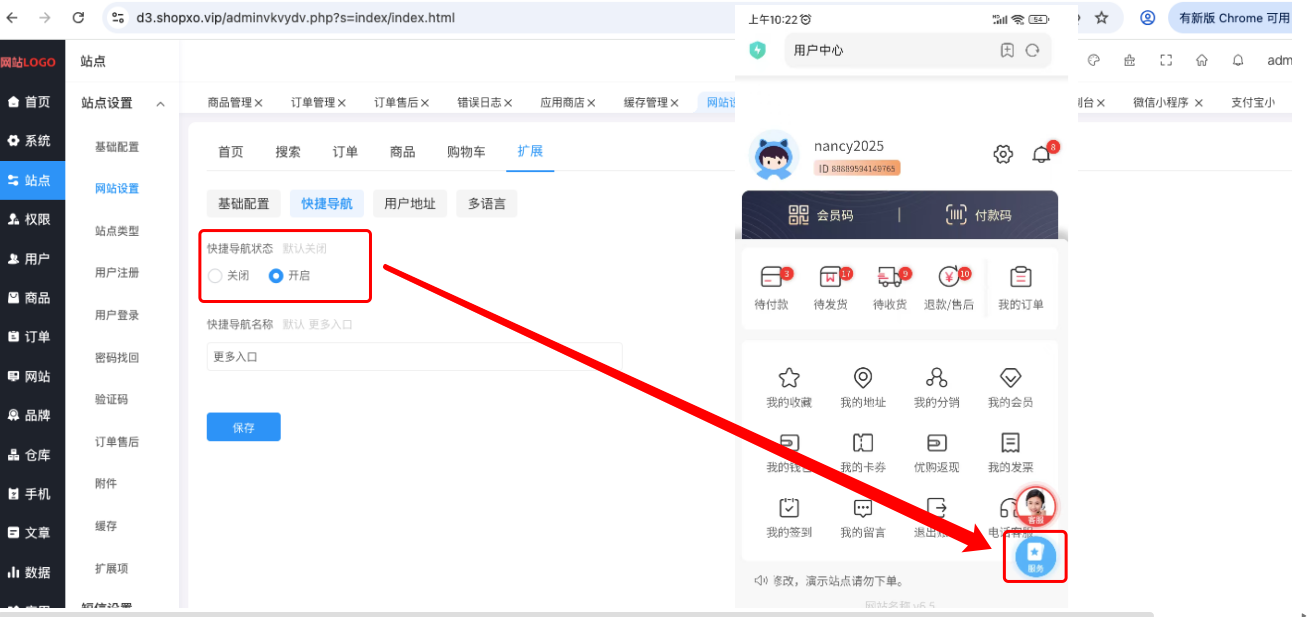Select 开启 for quick navigation status
The width and height of the screenshot is (1314, 617).
pos(290,276)
